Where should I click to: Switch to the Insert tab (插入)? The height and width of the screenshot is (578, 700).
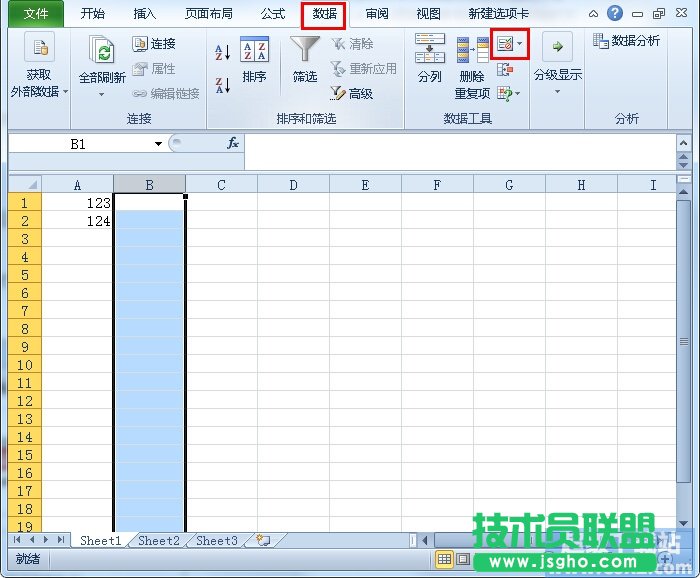(144, 14)
